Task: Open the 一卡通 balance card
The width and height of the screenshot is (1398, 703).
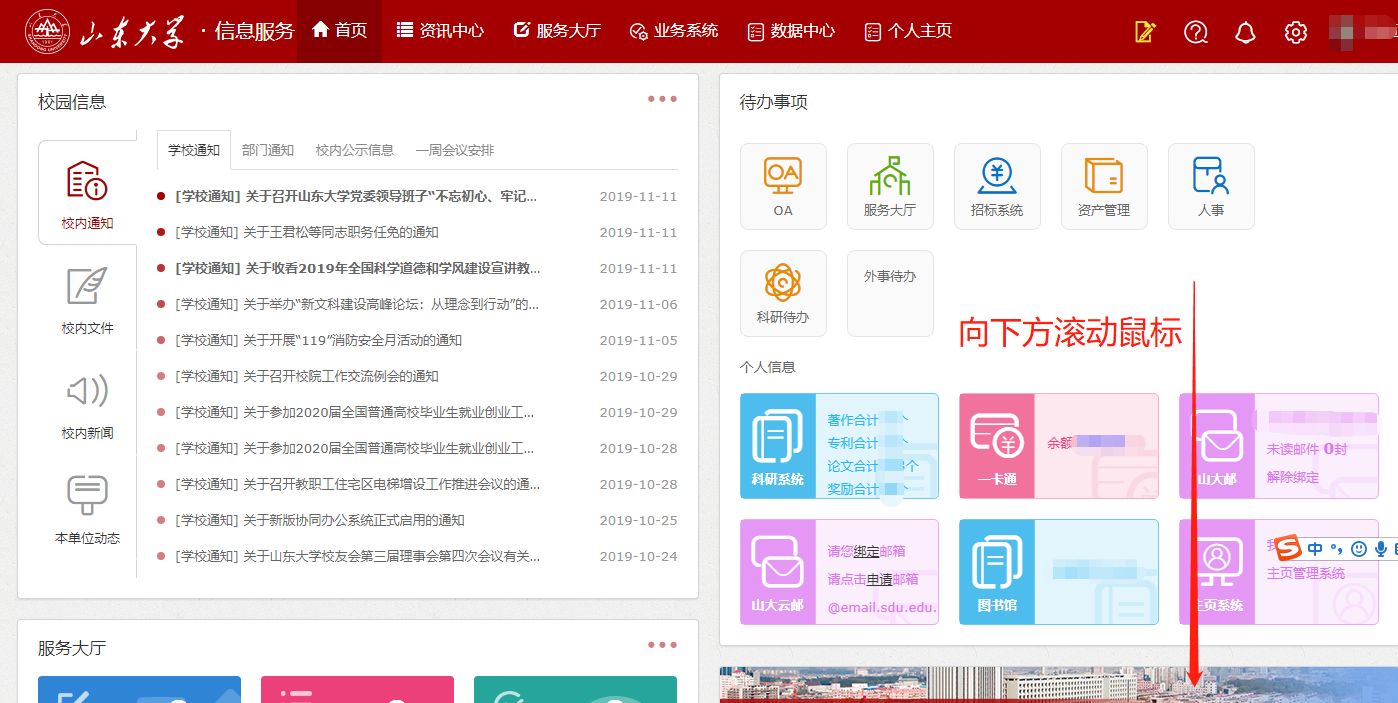Action: [1058, 445]
